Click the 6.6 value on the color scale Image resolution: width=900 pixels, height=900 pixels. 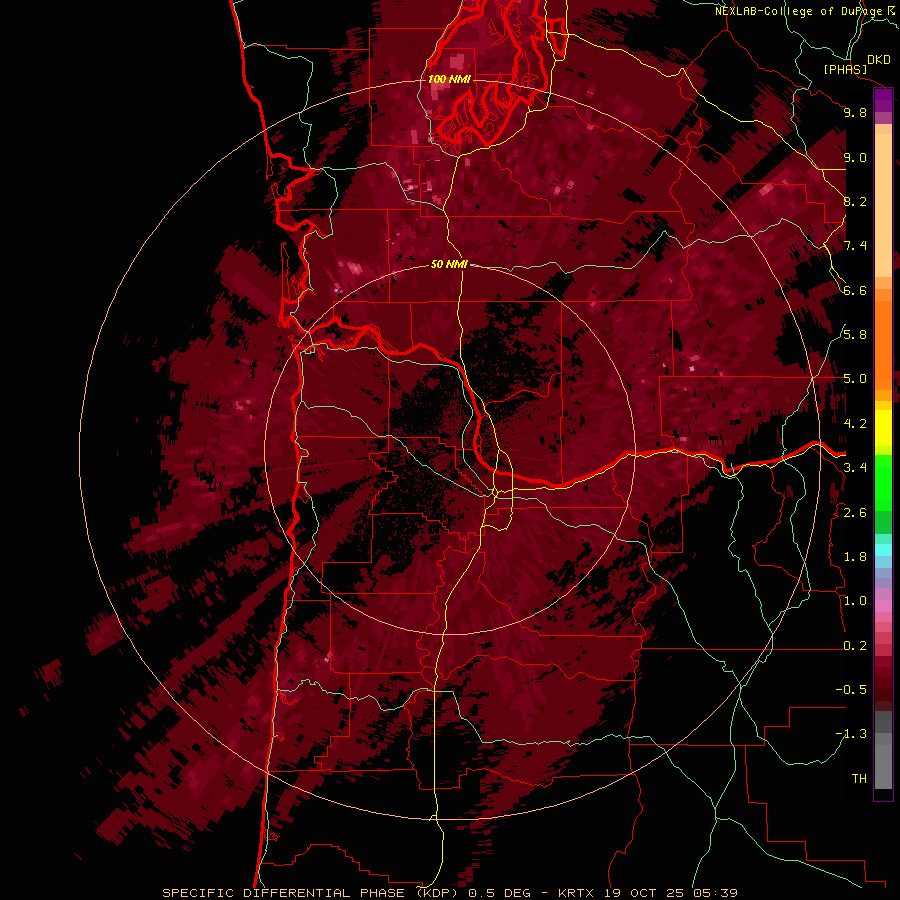coord(855,290)
